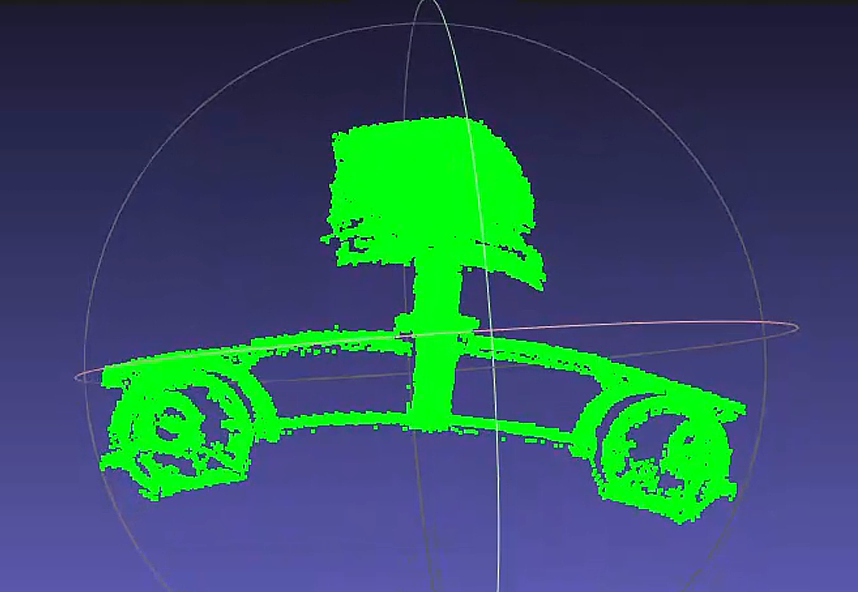Image resolution: width=858 pixels, height=592 pixels.
Task: Click the upper curved beam right of the column
Action: point(560,357)
